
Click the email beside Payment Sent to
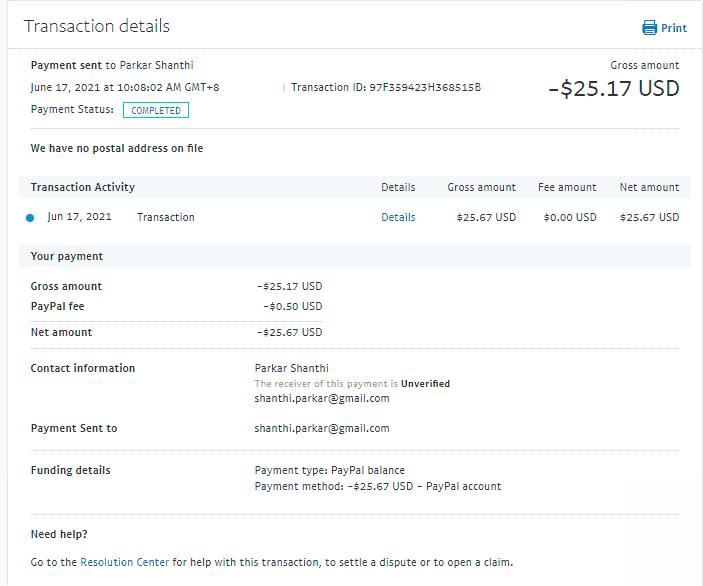pos(322,428)
